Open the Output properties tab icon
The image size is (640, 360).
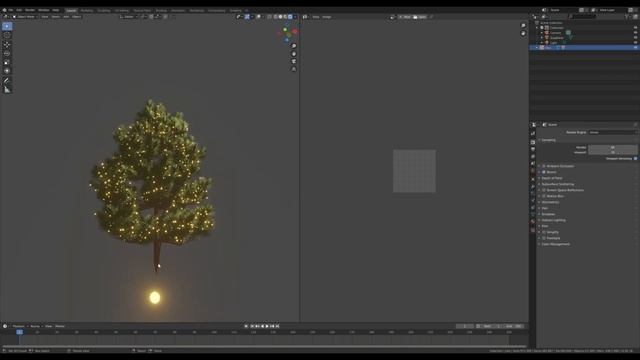pyautogui.click(x=533, y=149)
